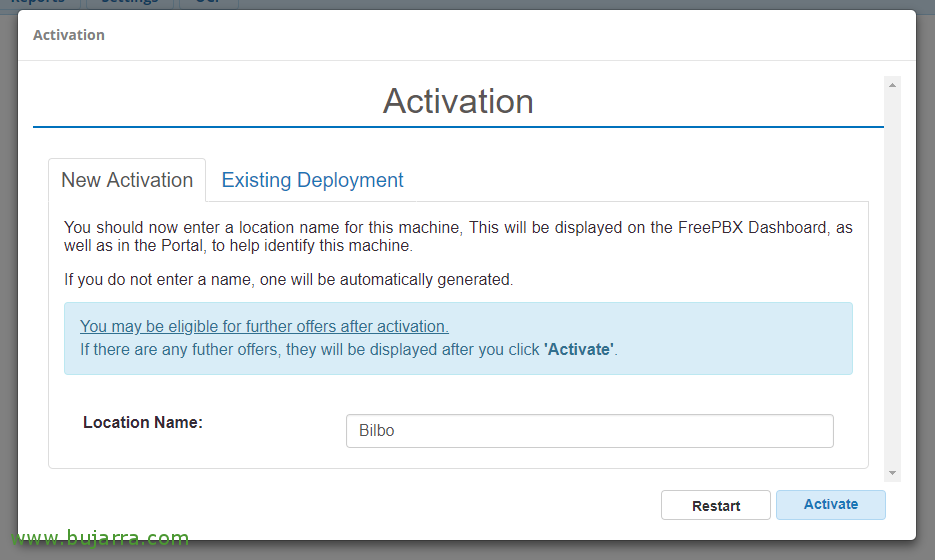Click the dimmed backdrop outside the dialog

[x=925, y=300]
